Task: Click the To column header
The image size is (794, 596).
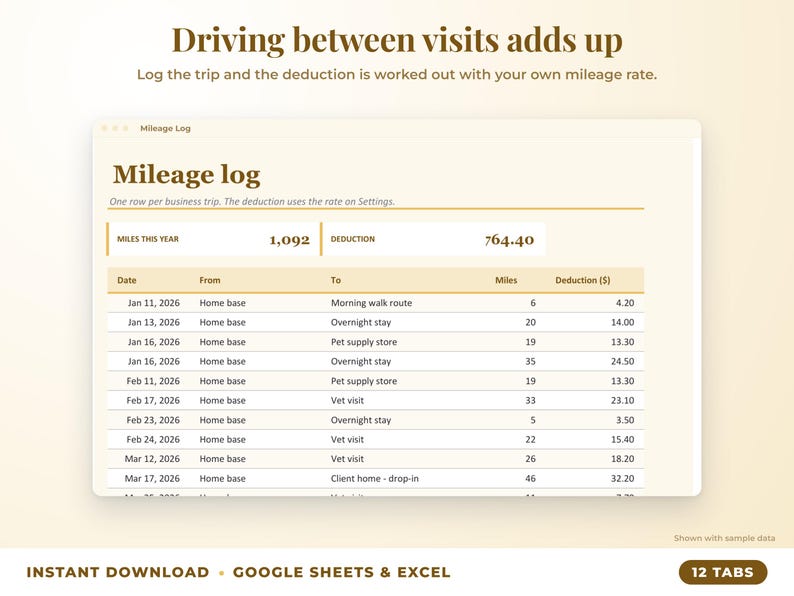Action: pyautogui.click(x=336, y=280)
